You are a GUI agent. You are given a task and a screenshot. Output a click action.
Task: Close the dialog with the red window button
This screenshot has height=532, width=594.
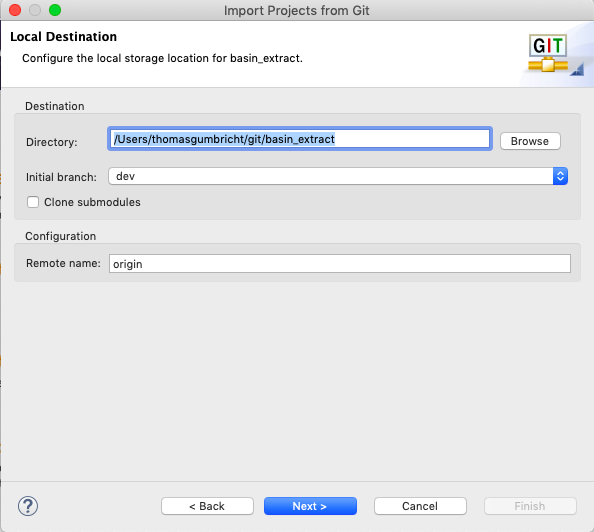(15, 10)
